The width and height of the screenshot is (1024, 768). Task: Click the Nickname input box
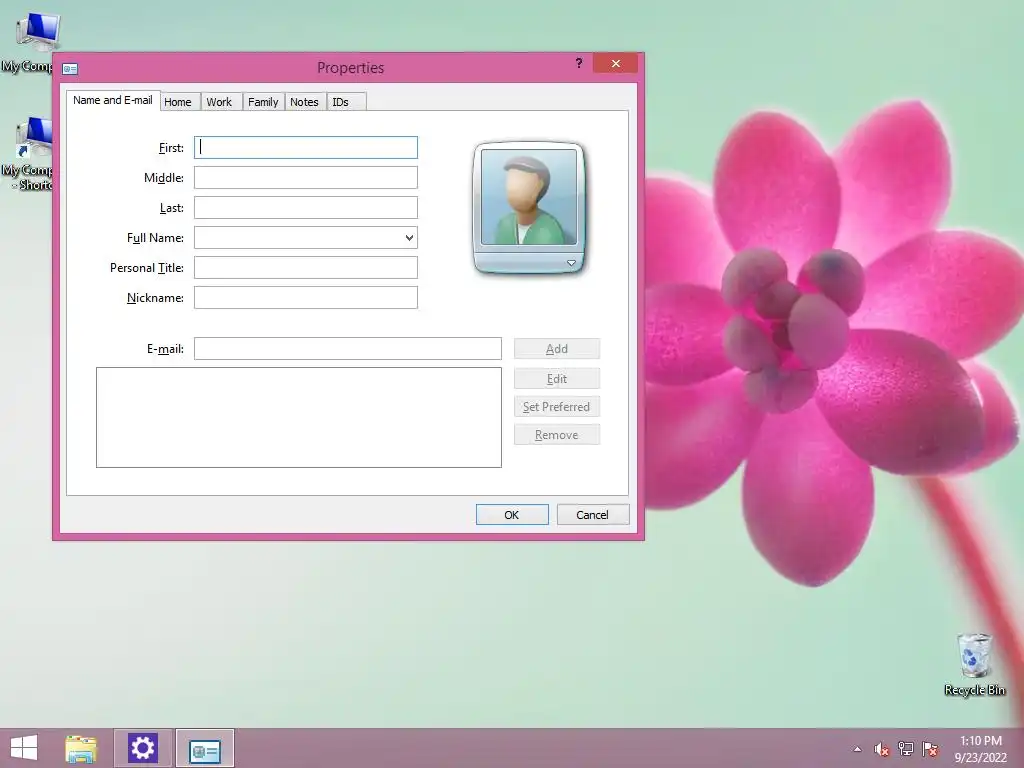coord(306,298)
